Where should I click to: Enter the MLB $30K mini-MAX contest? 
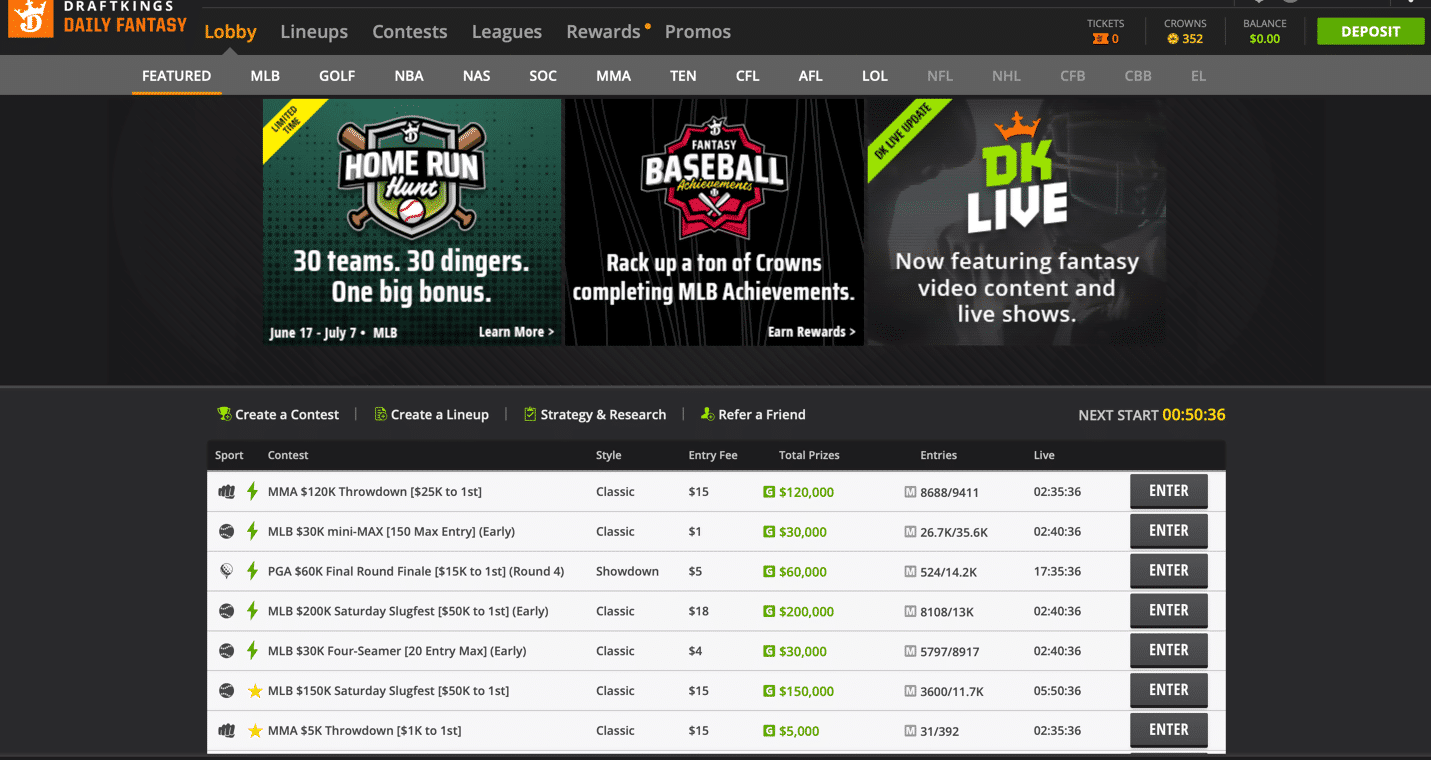click(x=1168, y=531)
